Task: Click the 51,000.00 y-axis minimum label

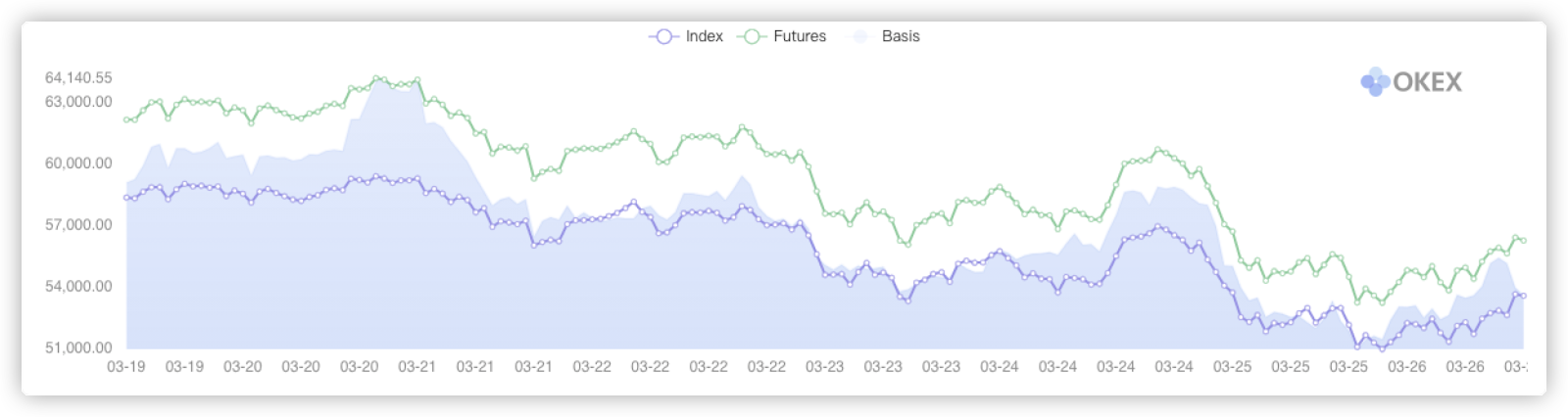Action: (x=78, y=347)
